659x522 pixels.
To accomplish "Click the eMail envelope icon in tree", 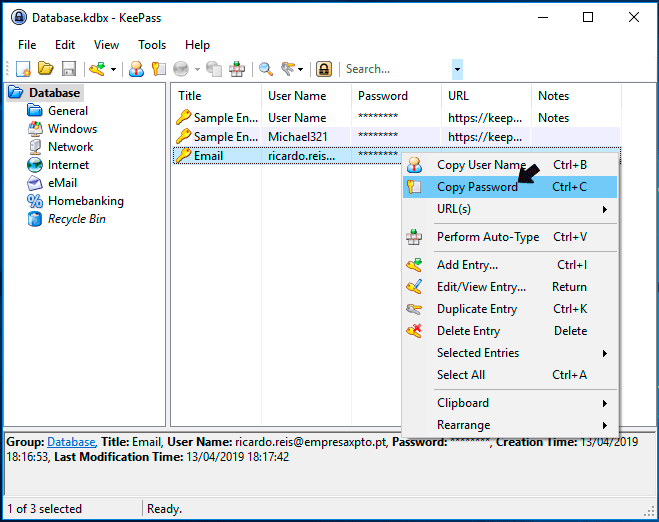I will tap(35, 183).
